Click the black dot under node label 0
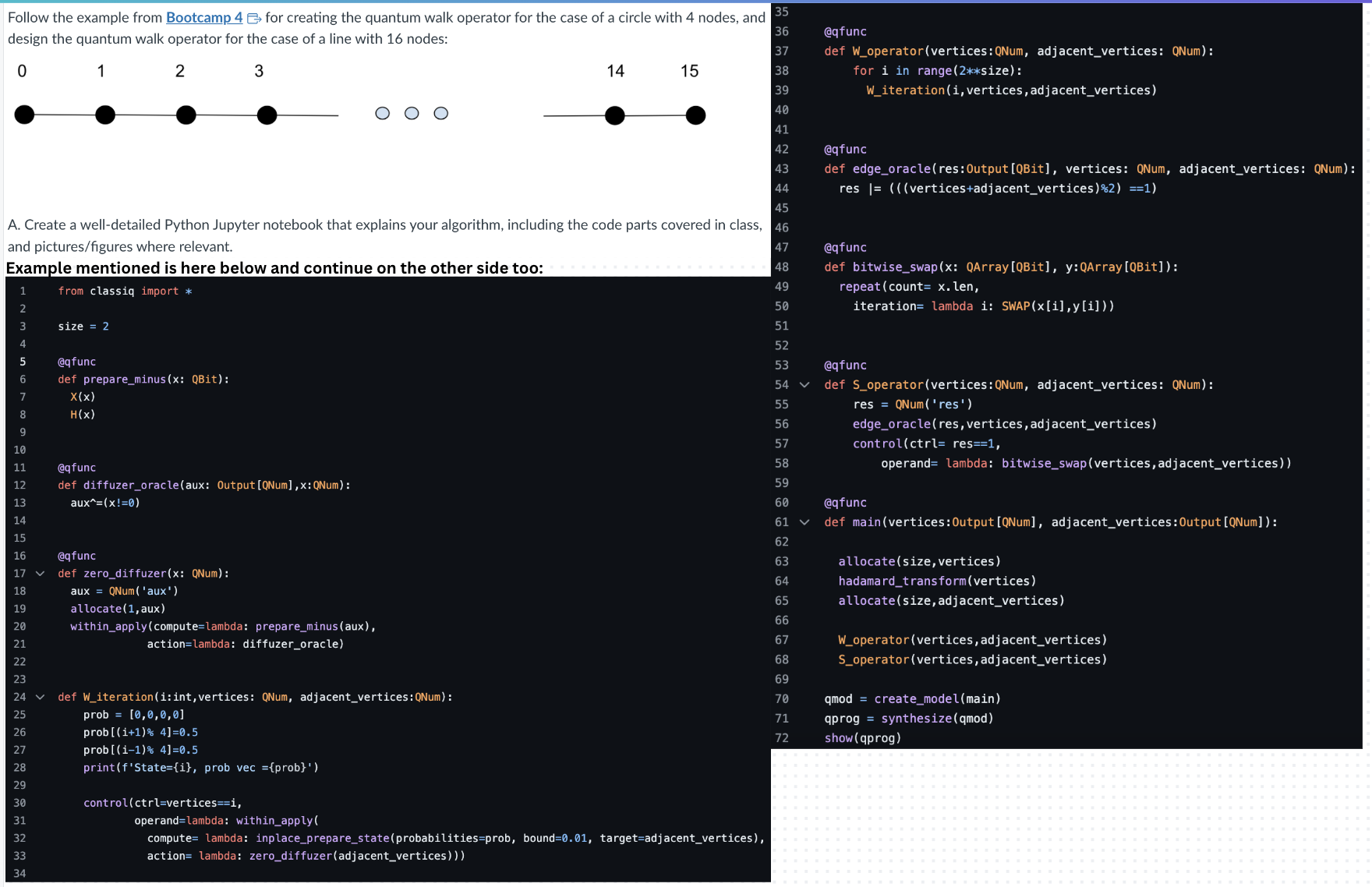Viewport: 1372px width, 887px height. [x=25, y=115]
